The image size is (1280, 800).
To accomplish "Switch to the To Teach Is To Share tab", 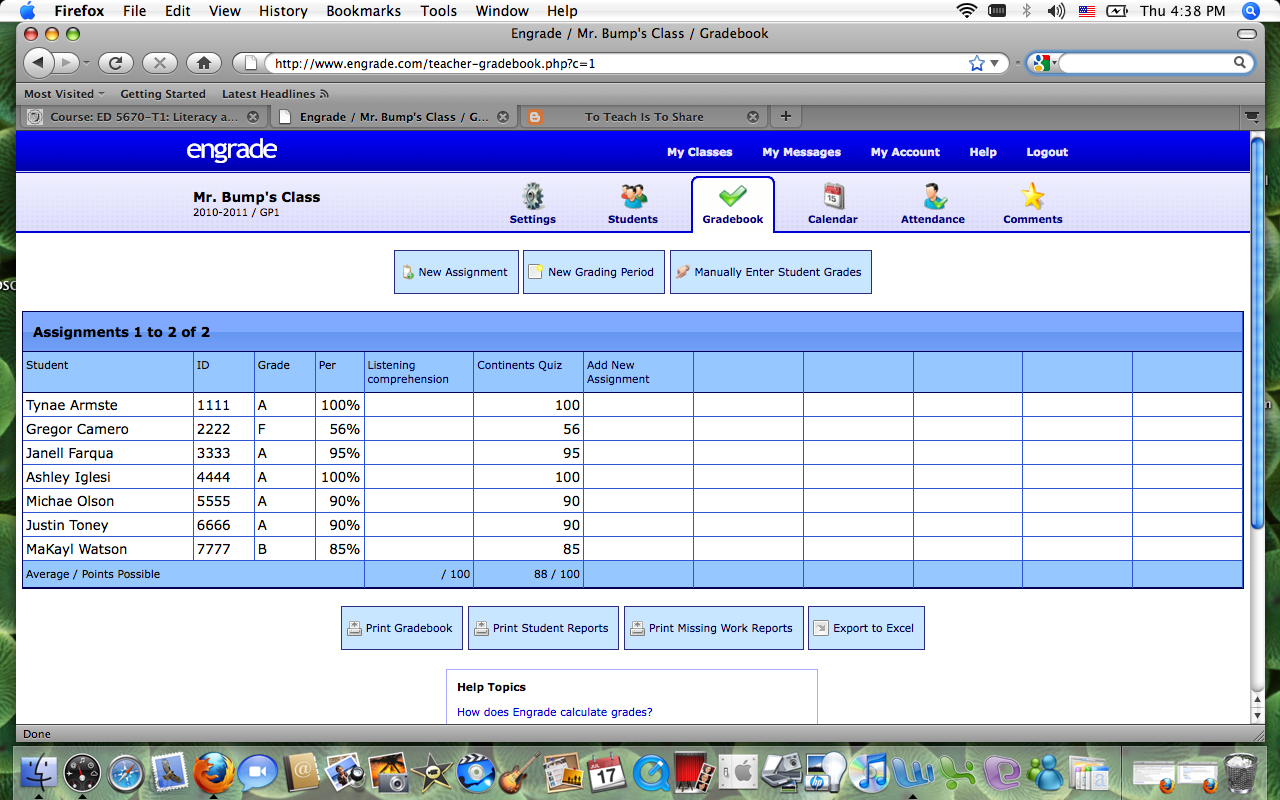I will click(x=644, y=117).
